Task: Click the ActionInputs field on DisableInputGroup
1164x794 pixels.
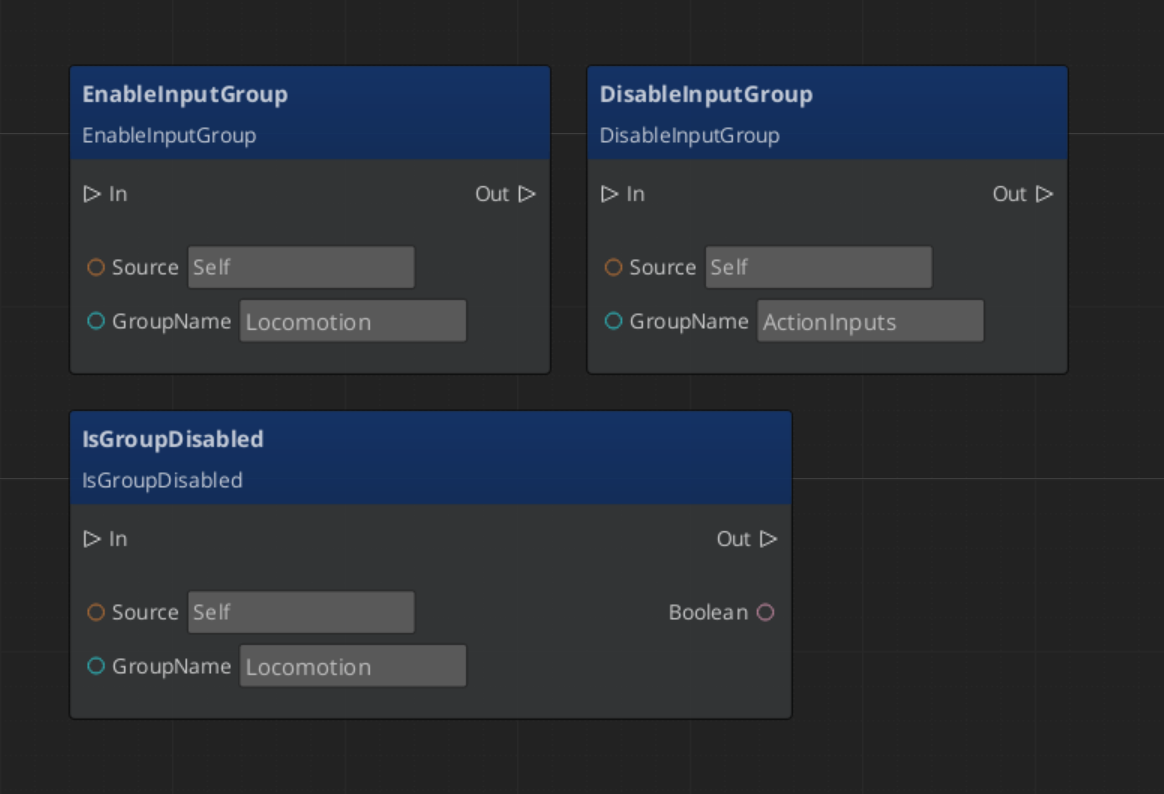Action: [870, 321]
